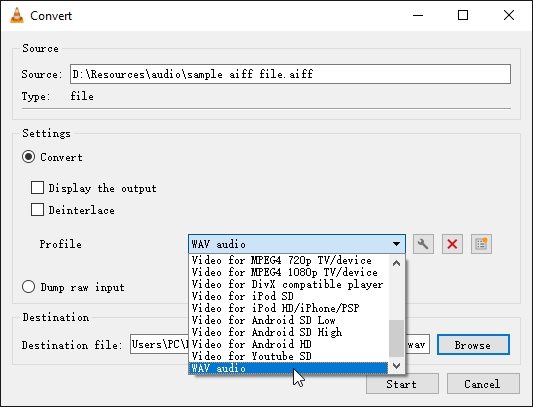Click profile list scroll up arrow
This screenshot has height=407, width=533.
[396, 263]
